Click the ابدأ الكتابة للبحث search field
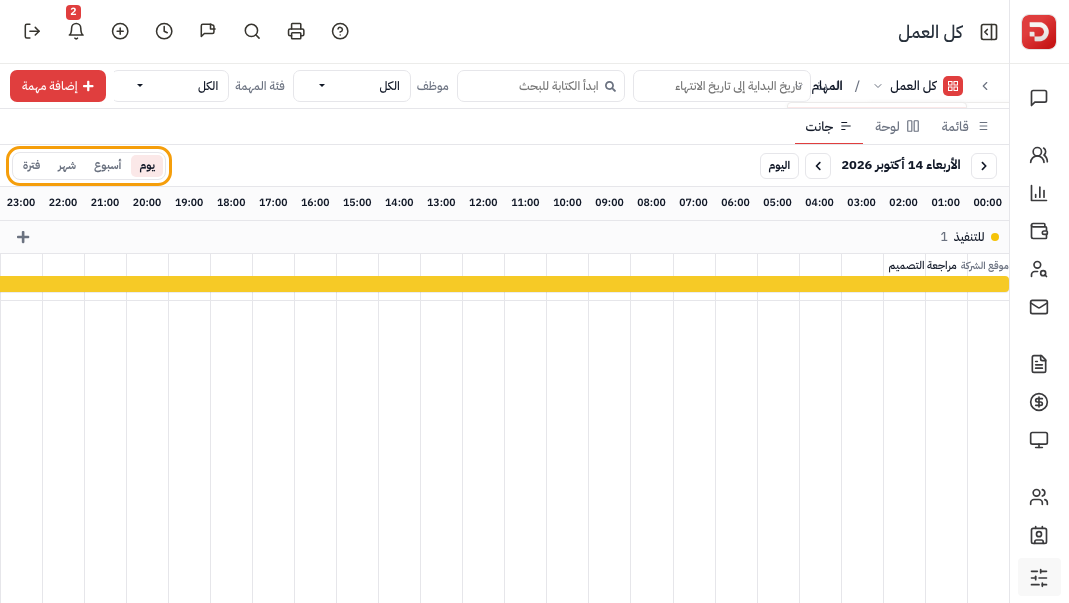 [541, 86]
